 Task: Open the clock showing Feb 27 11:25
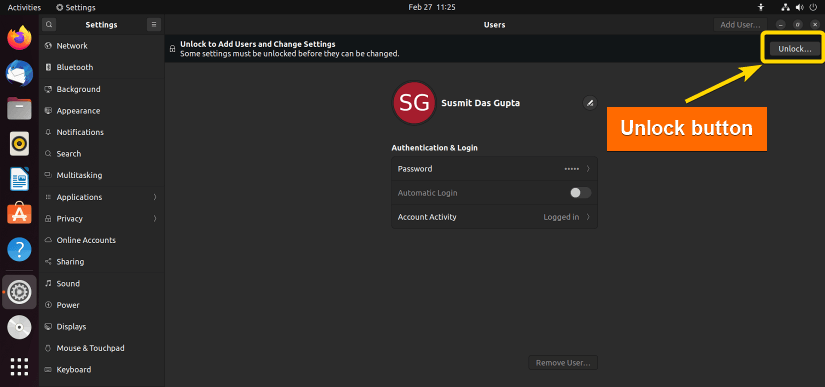coord(432,7)
